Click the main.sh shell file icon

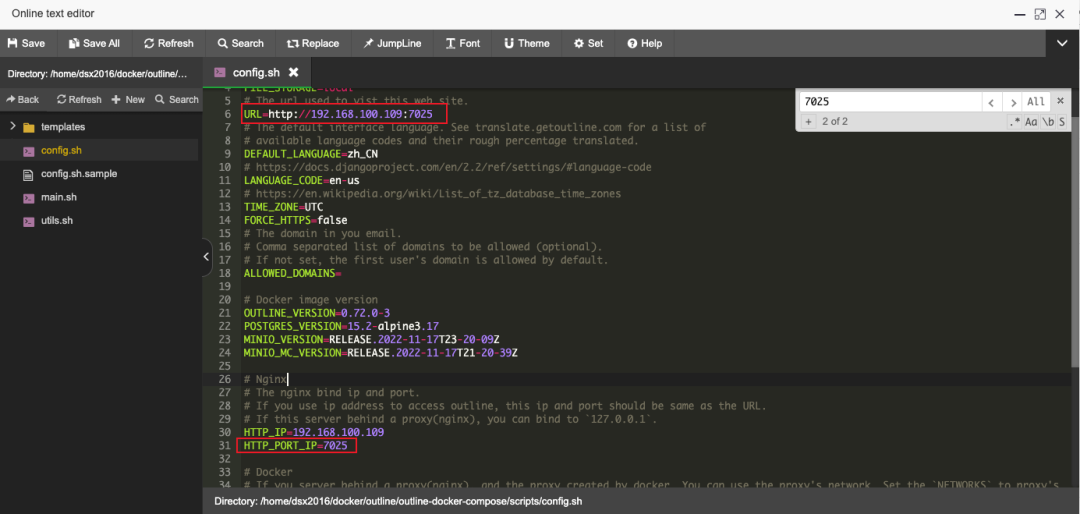tap(28, 198)
